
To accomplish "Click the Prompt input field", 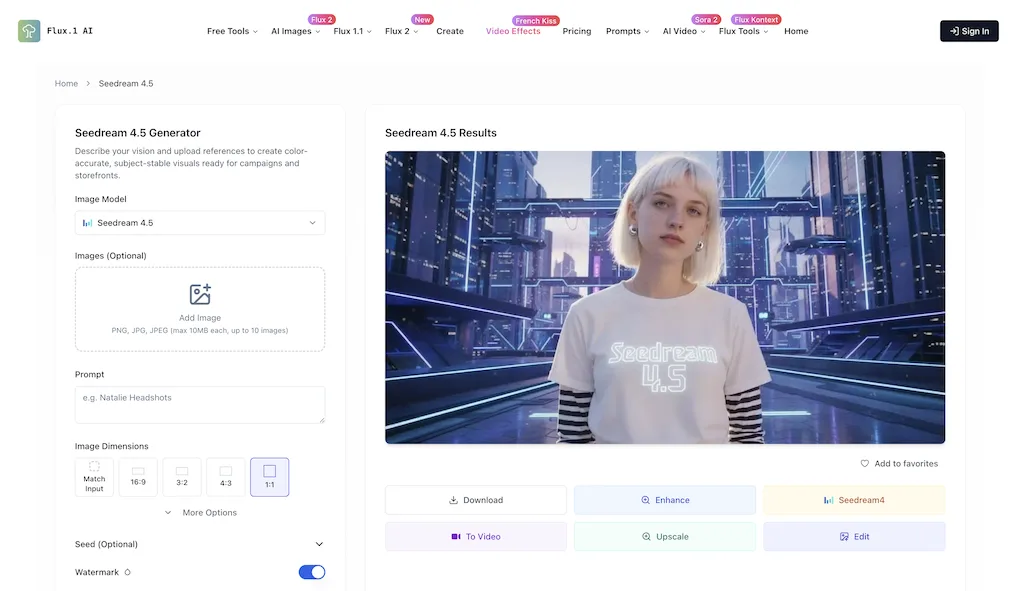I will point(199,404).
